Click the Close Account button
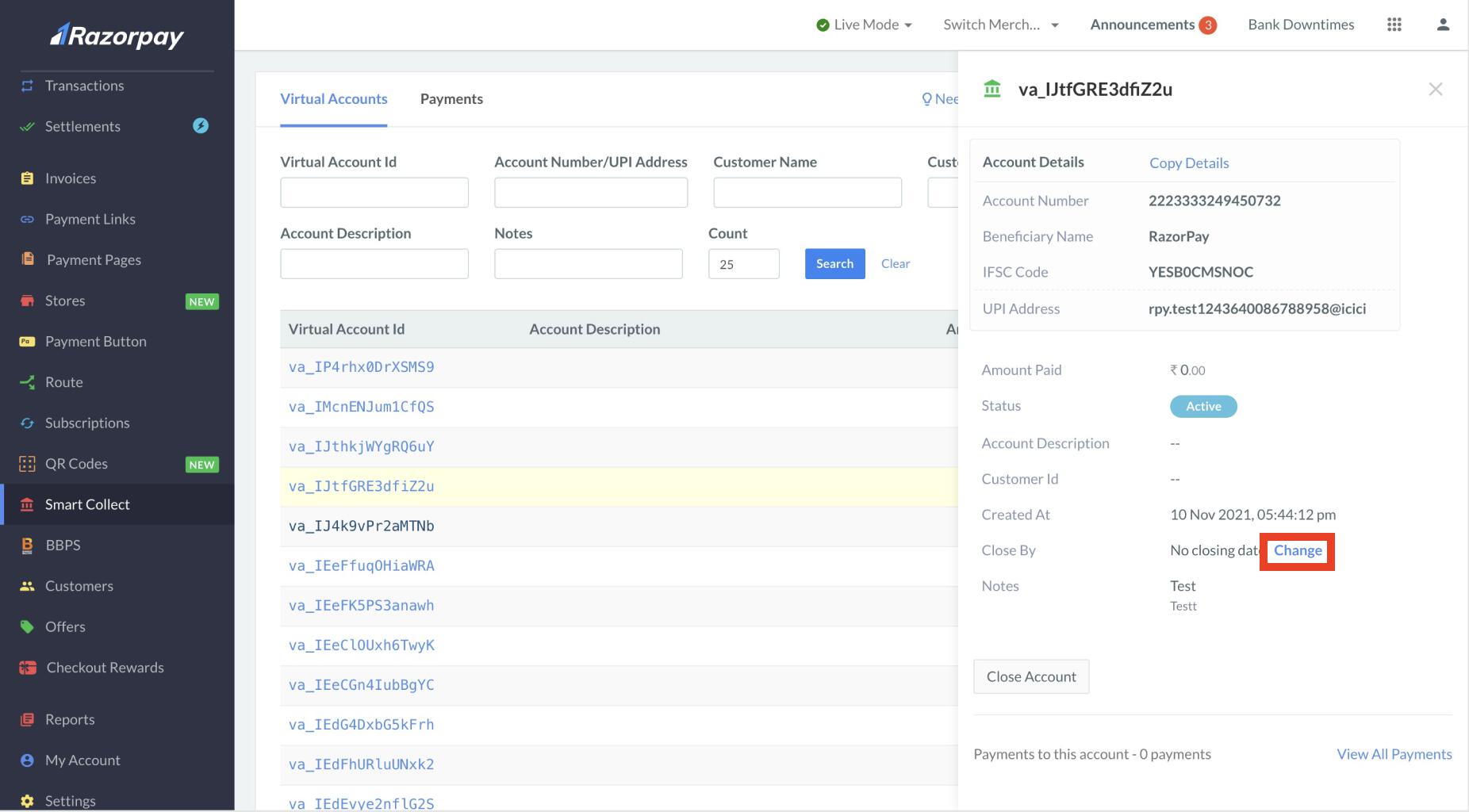Screen dimensions: 1469x812 pos(1031,676)
